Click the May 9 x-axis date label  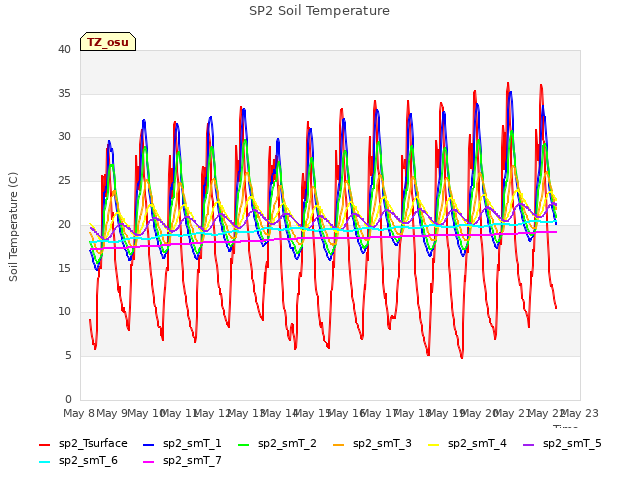coord(112,413)
